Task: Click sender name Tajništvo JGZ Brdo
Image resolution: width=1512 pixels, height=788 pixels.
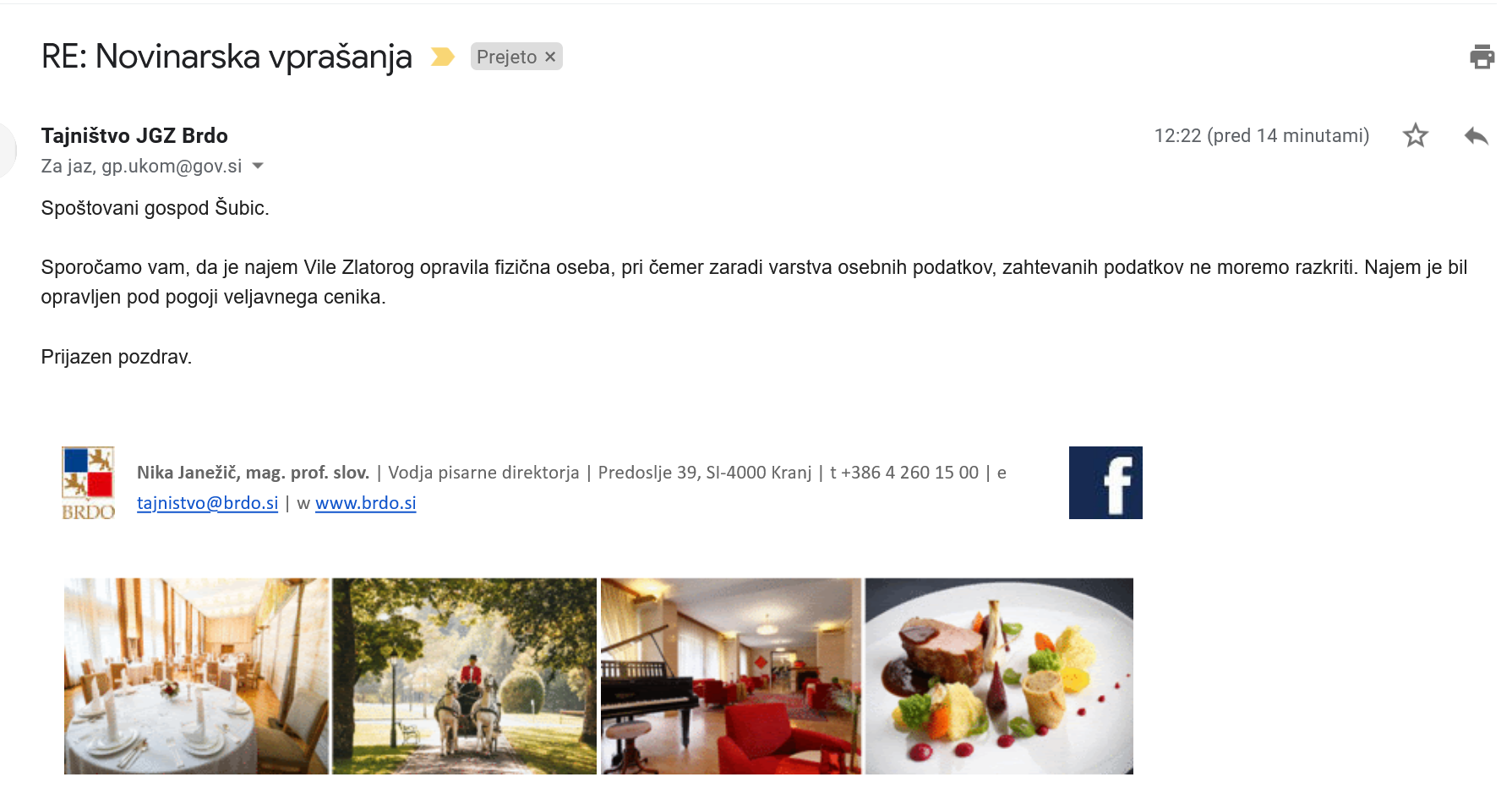Action: [134, 135]
